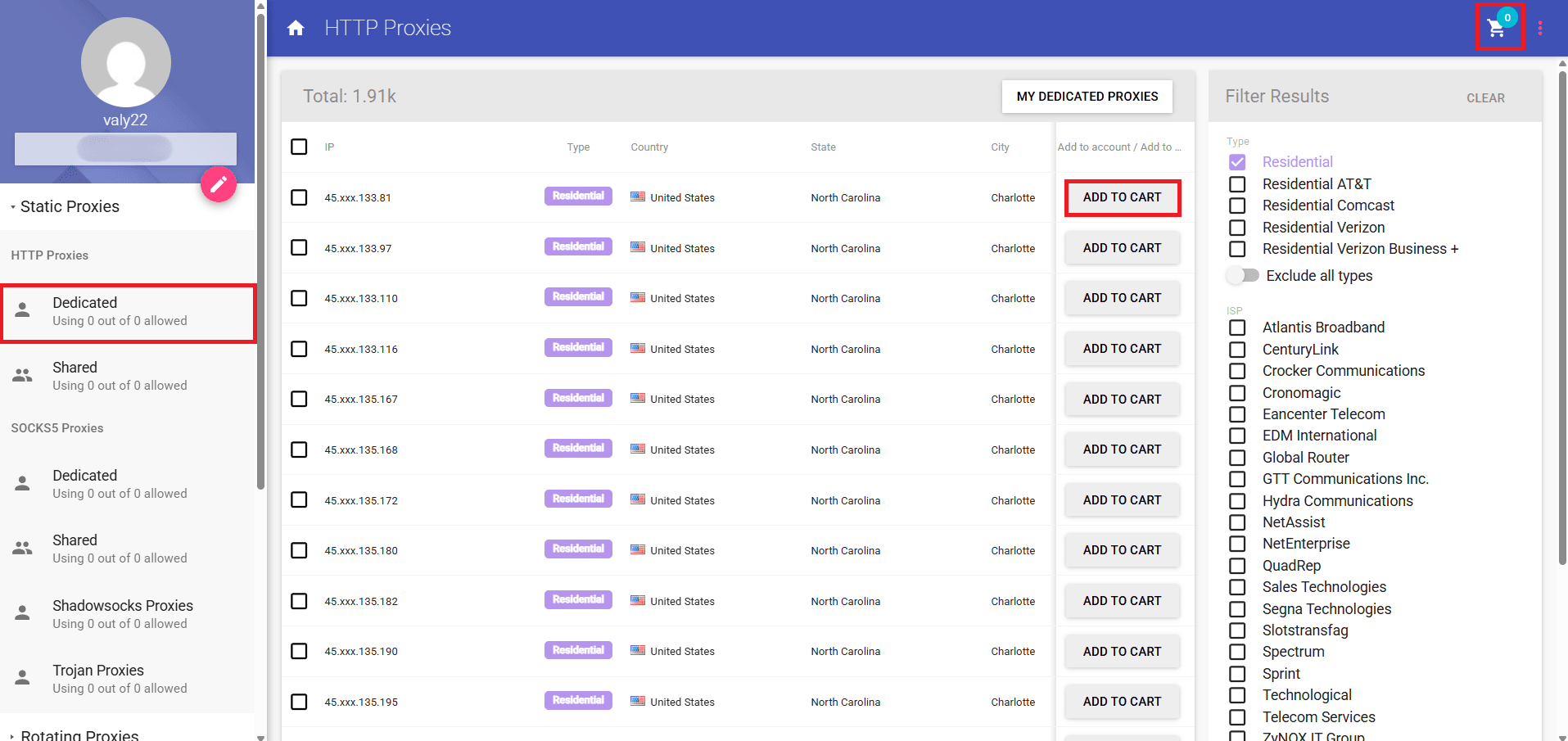Click the home icon in the header
1568x741 pixels.
pos(295,27)
